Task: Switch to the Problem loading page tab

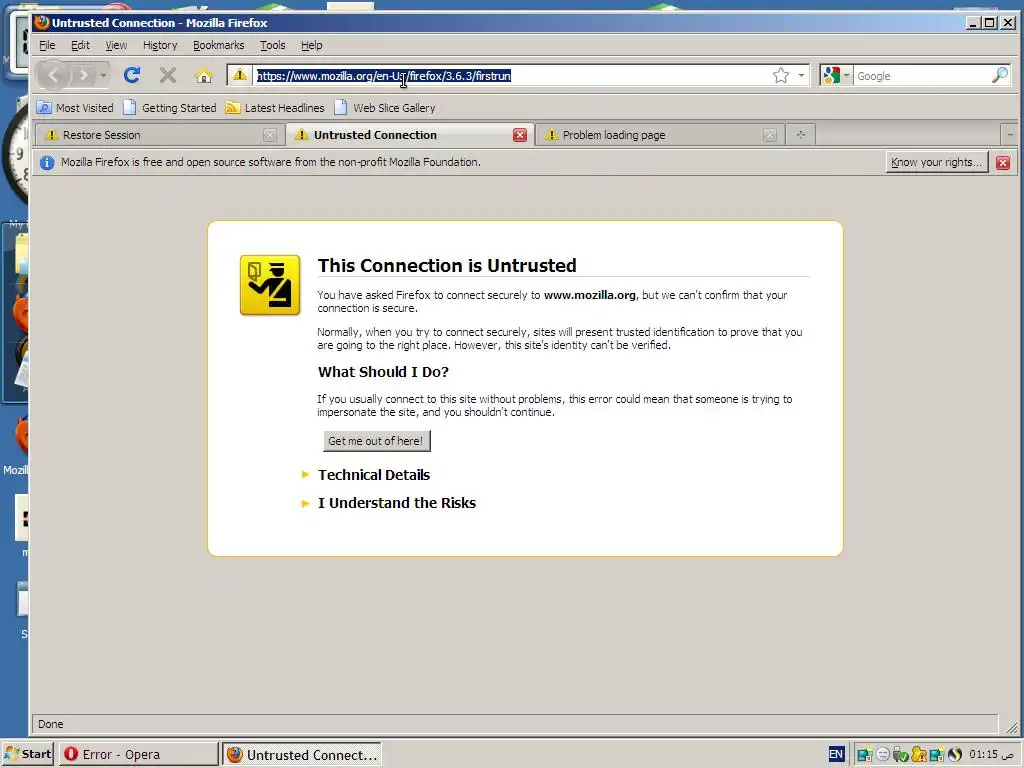Action: (x=659, y=135)
